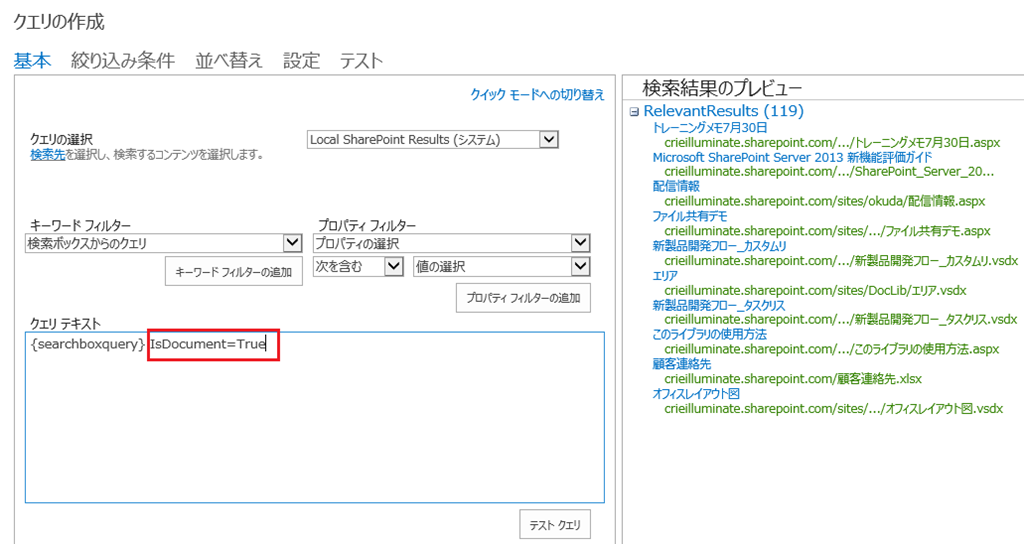
Task: Open 値の選択 dropdown
Action: point(502,266)
